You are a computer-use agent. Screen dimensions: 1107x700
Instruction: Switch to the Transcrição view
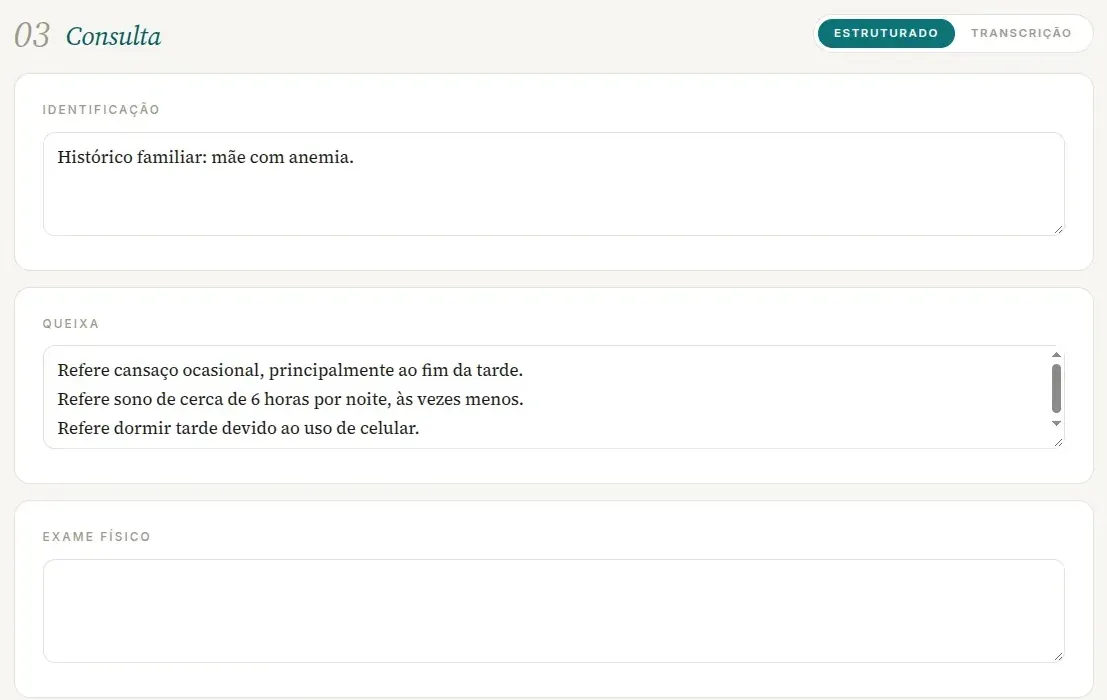(1021, 33)
